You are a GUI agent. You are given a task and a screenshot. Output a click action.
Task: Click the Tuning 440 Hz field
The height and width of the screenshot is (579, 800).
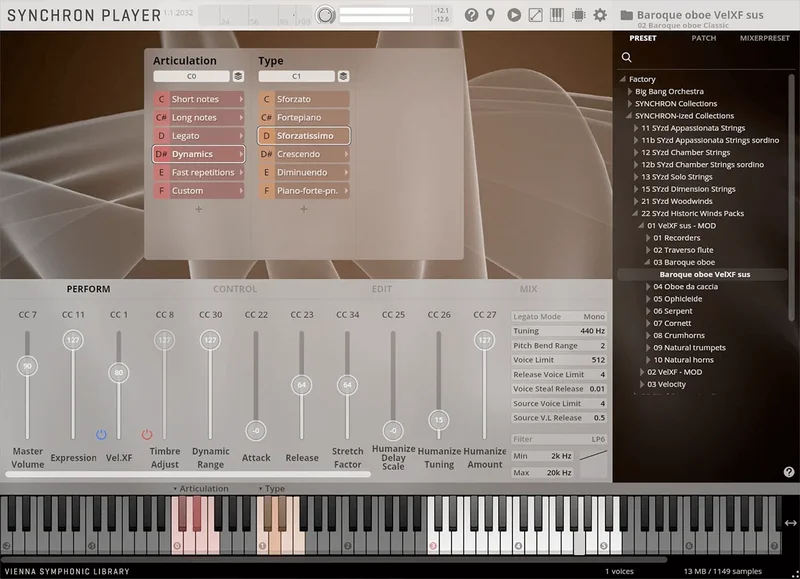pos(559,331)
